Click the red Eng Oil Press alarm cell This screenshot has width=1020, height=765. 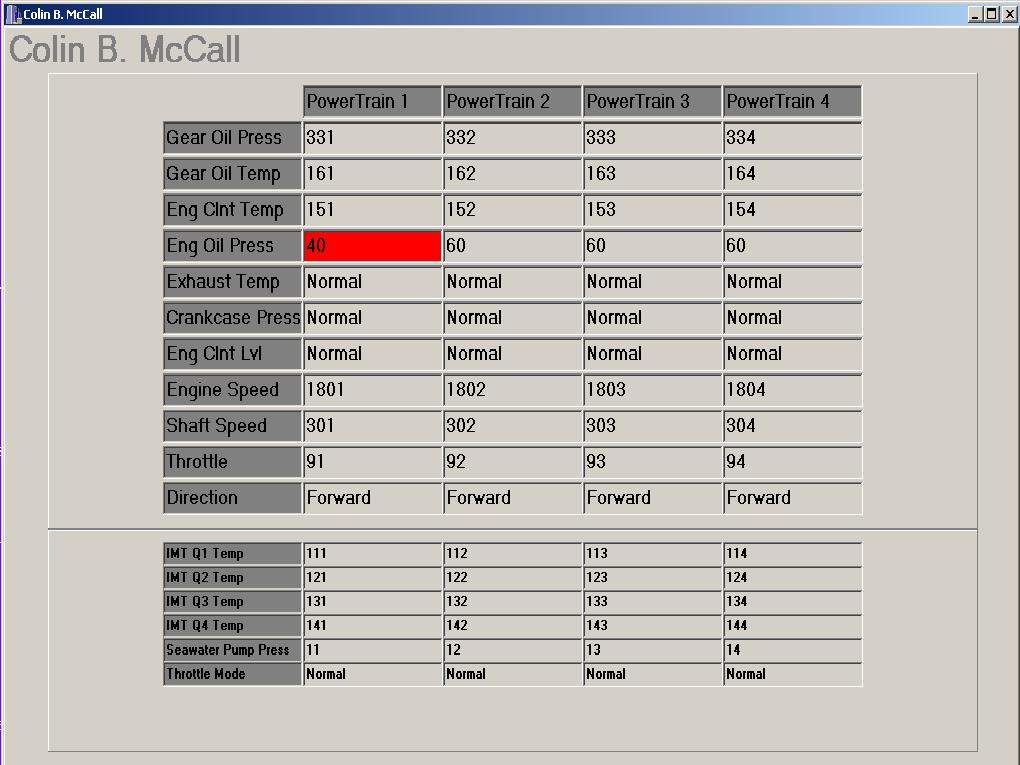pos(372,246)
